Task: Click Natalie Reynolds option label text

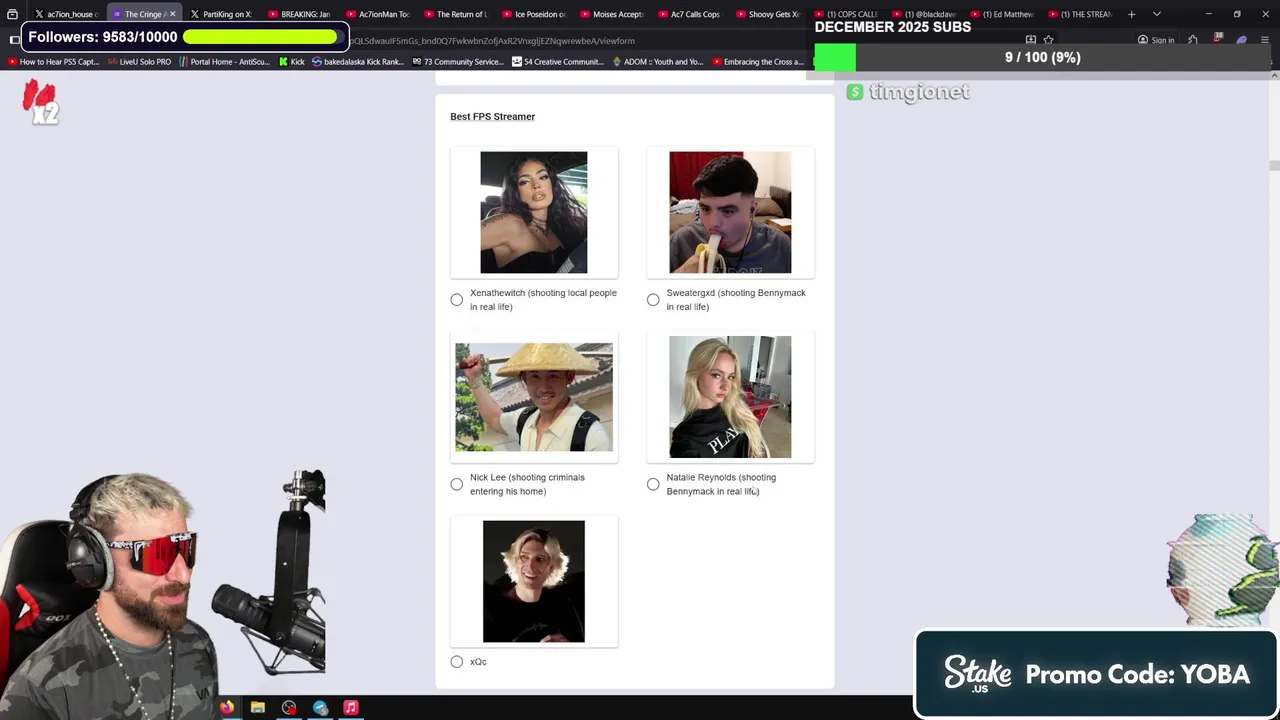Action: pyautogui.click(x=721, y=484)
